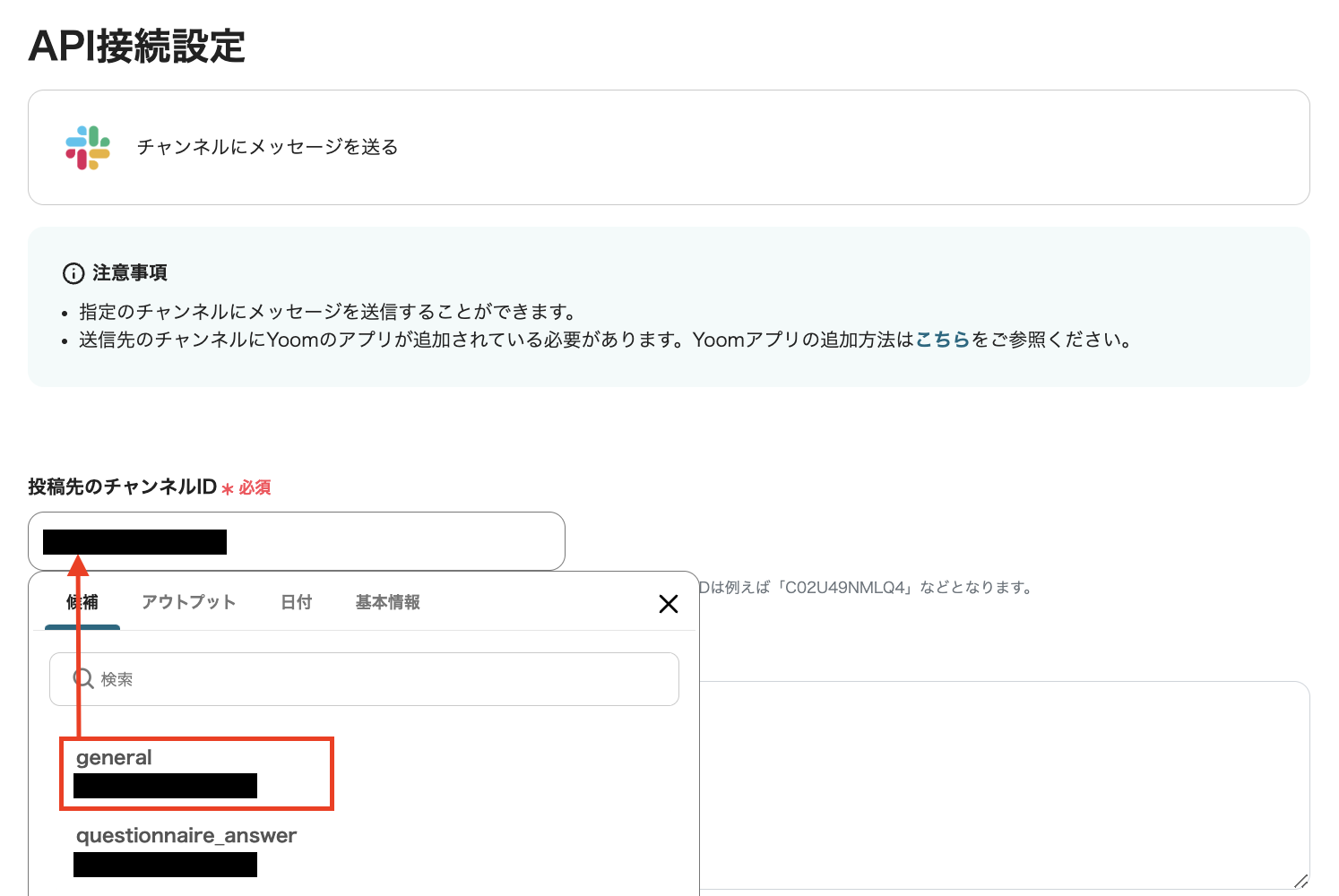Click the 投稿先のチャンネルID field label

point(123,487)
